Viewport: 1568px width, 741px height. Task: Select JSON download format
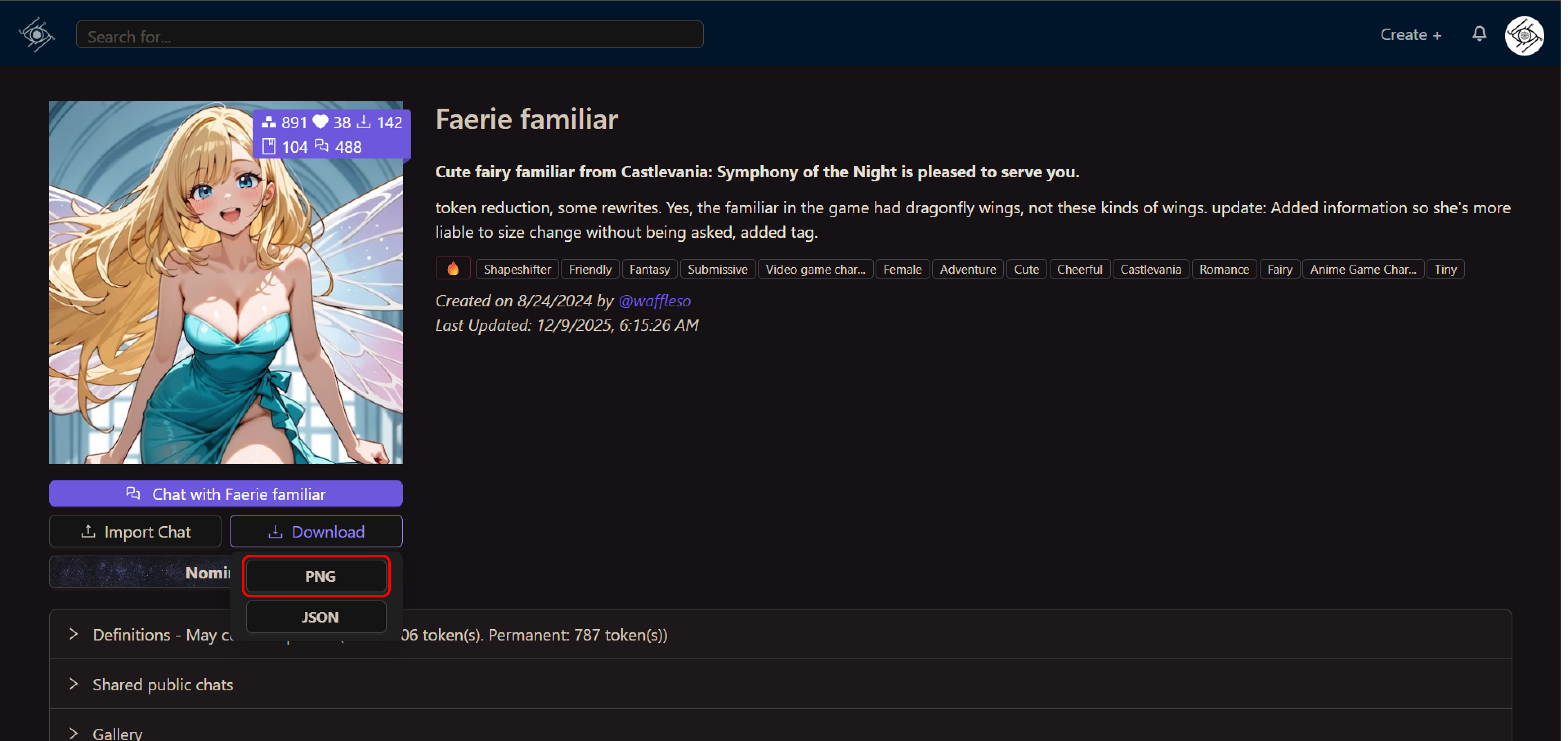click(x=316, y=617)
